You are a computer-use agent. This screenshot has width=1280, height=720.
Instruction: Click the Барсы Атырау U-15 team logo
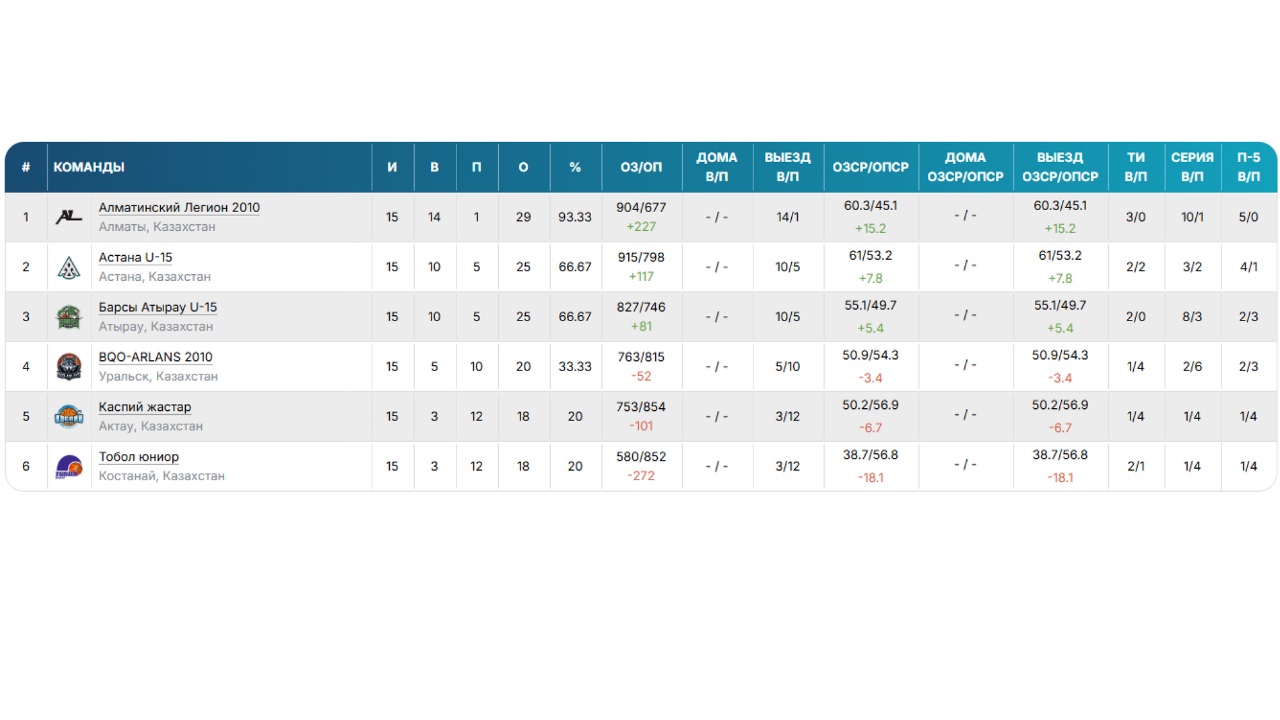[68, 317]
